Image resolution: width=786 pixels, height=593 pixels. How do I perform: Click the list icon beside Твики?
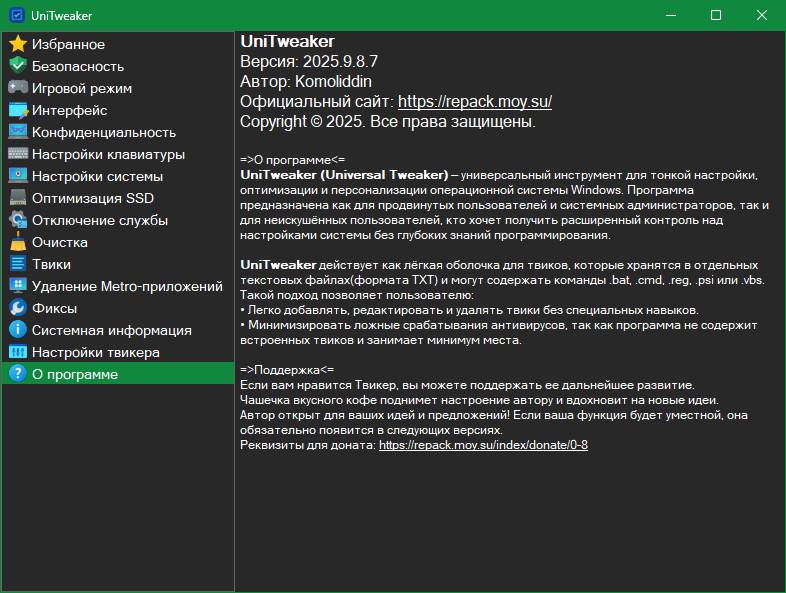(18, 264)
